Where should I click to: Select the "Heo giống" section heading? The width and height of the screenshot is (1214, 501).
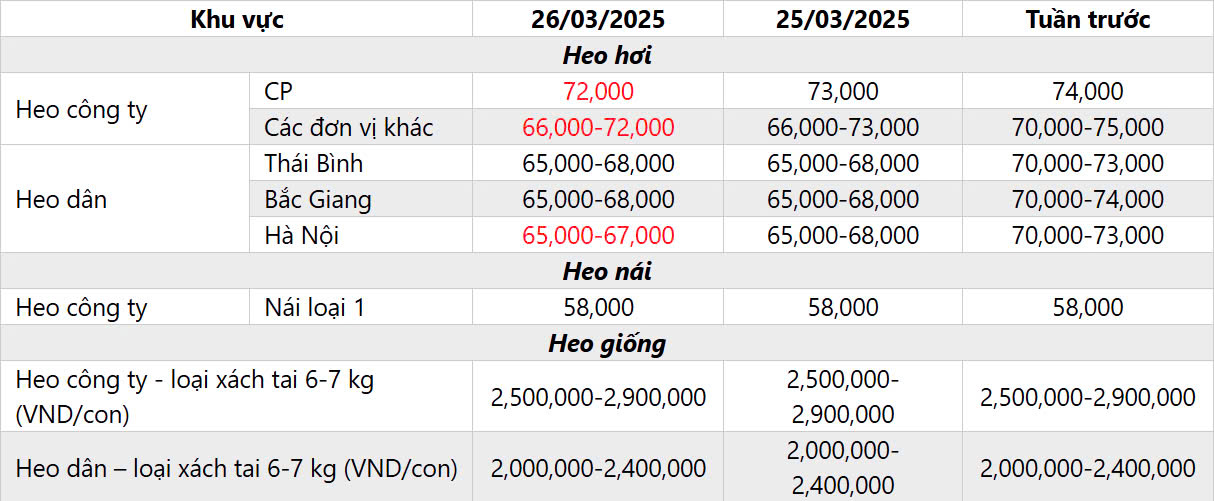point(607,344)
